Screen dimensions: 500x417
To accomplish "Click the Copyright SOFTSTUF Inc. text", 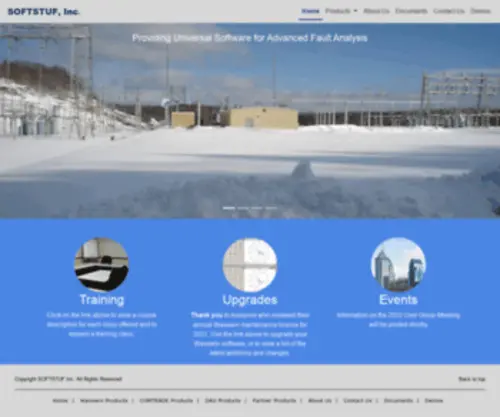I will pyautogui.click(x=68, y=379).
